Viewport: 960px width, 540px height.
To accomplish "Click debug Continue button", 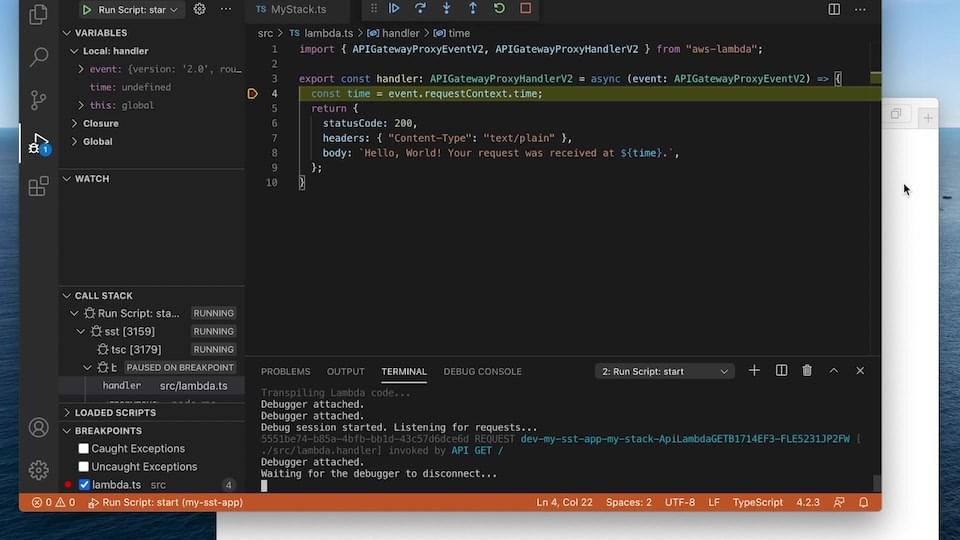I will pyautogui.click(x=394, y=9).
